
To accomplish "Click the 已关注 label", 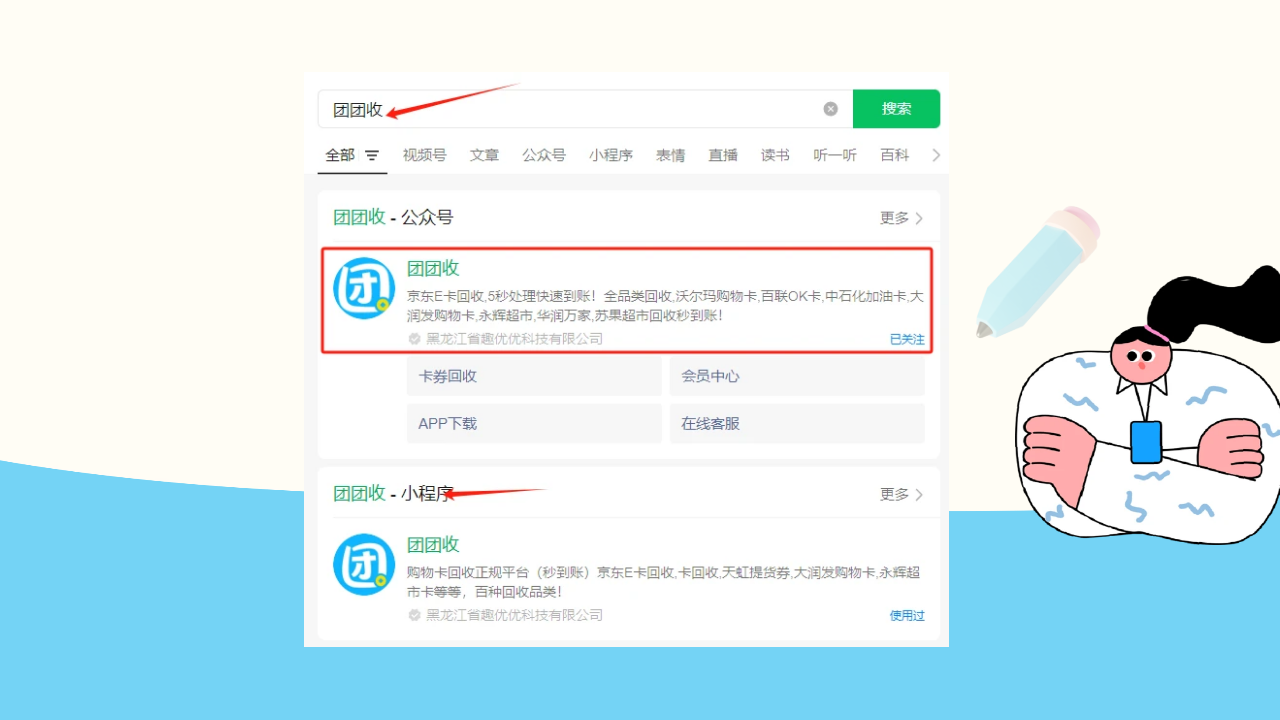I will click(x=907, y=339).
